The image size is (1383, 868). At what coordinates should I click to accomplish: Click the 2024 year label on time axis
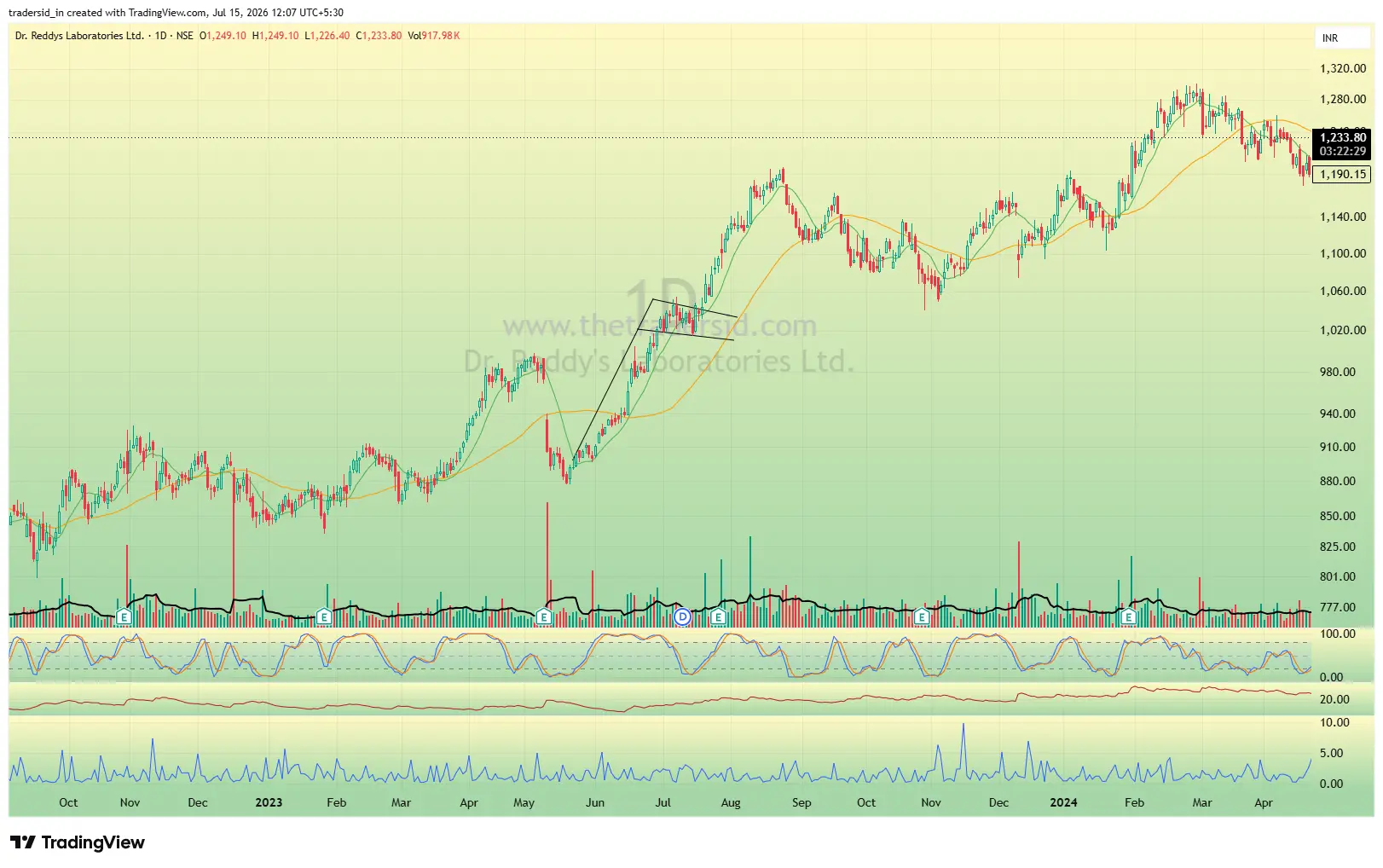(x=1063, y=803)
